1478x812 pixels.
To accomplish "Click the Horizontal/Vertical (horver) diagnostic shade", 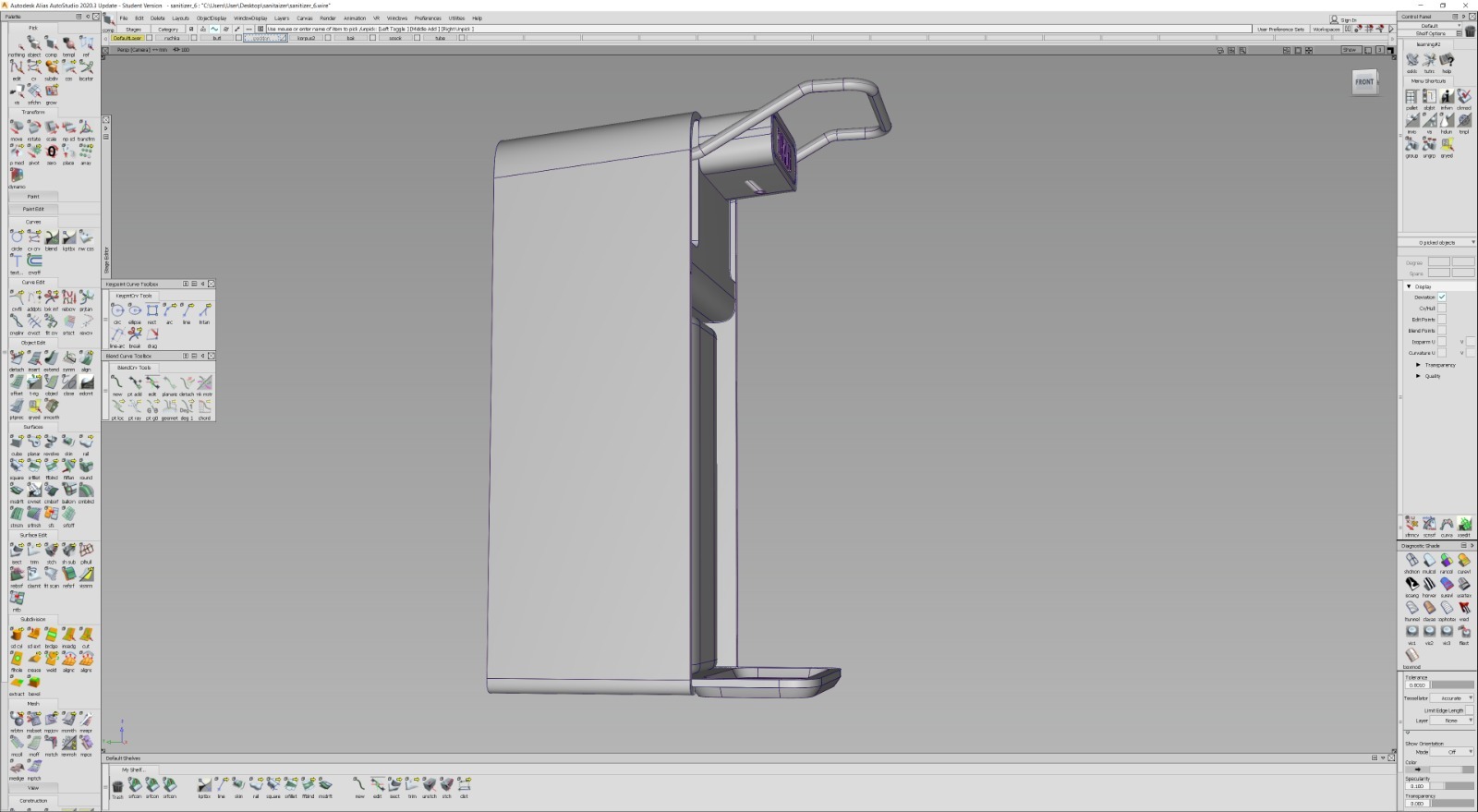I will tap(1429, 585).
